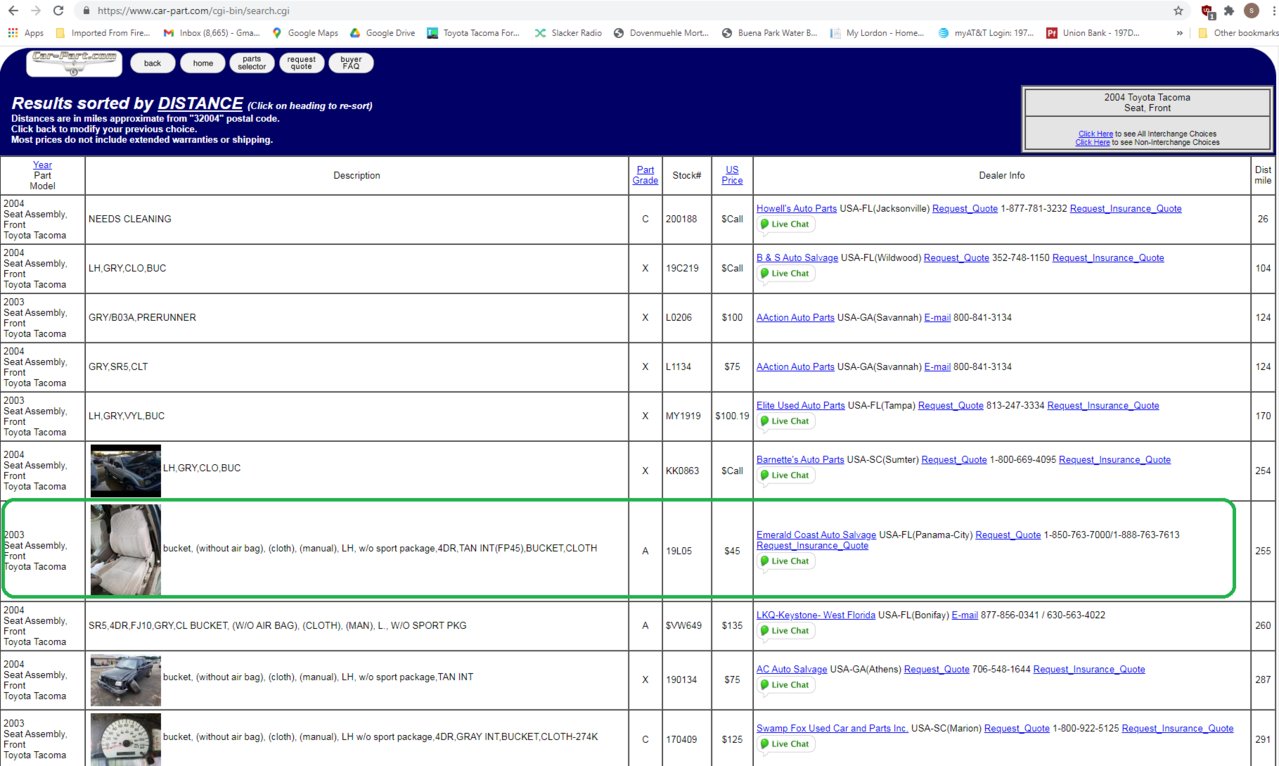Start Live Chat with AC Auto Salvage

[786, 686]
